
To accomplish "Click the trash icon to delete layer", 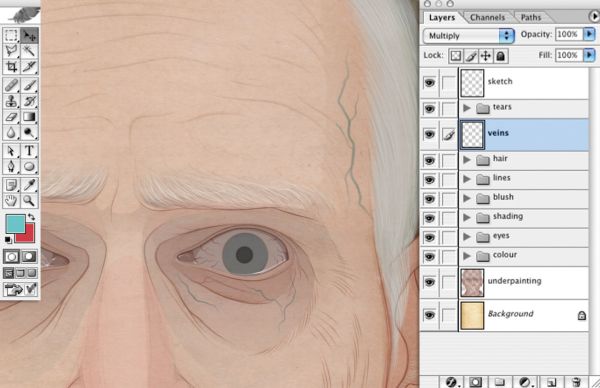I will pos(576,382).
